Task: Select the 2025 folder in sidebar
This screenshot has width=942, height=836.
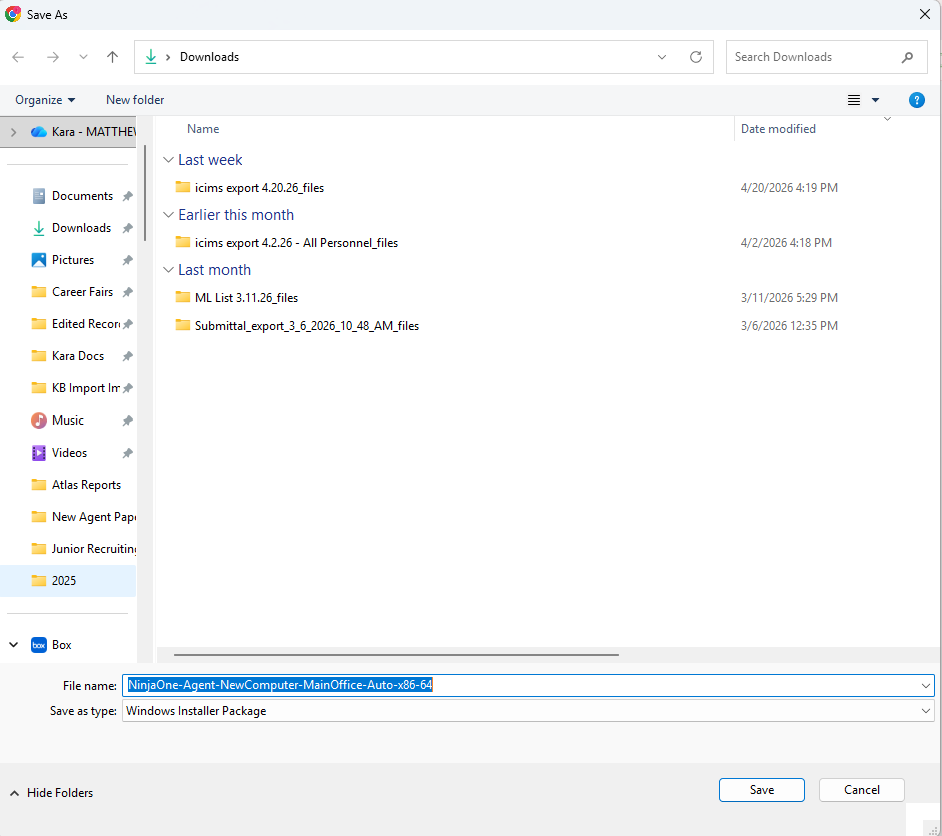Action: [x=68, y=581]
